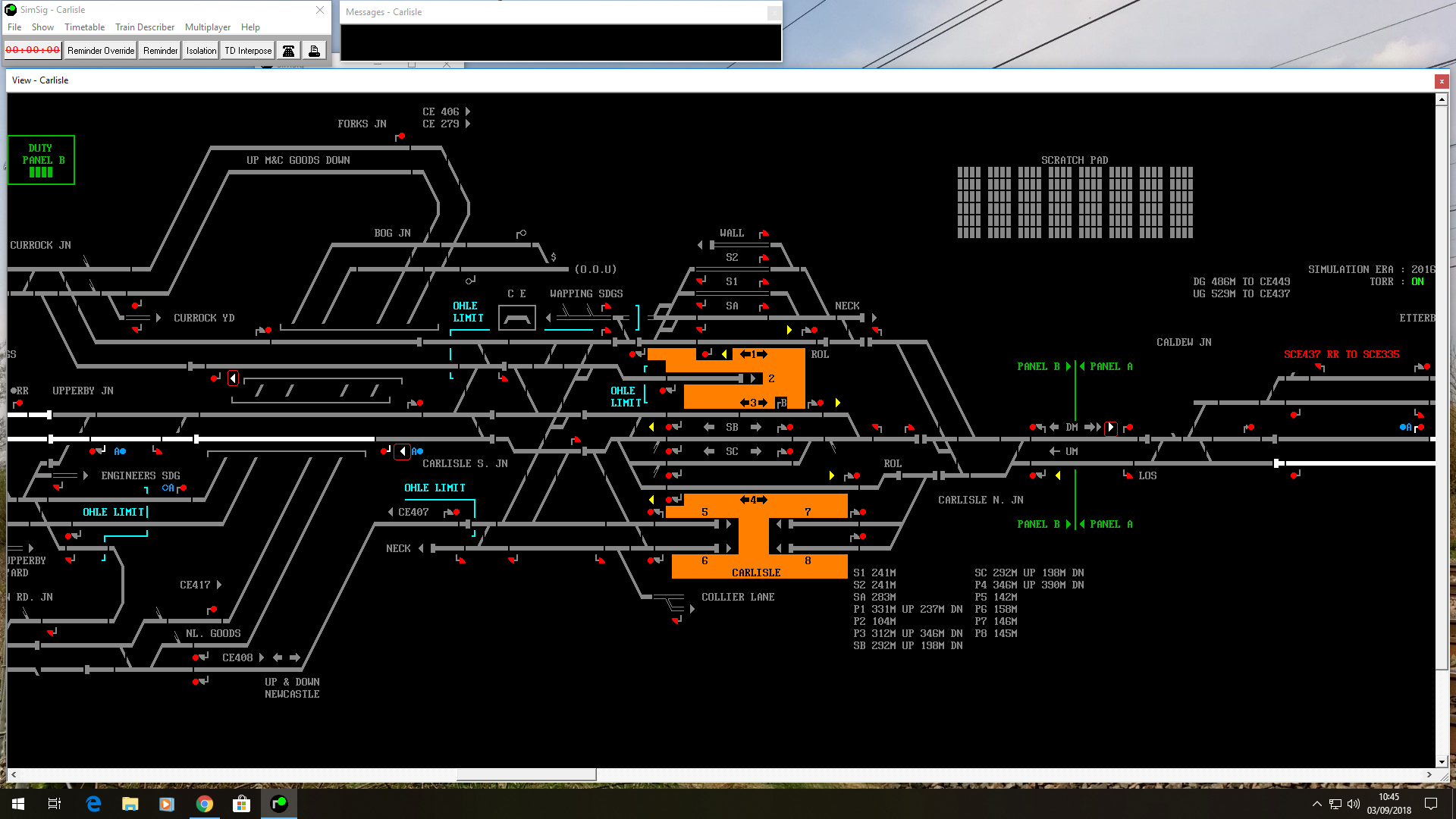Toggle the B button on platform 3

click(x=783, y=403)
